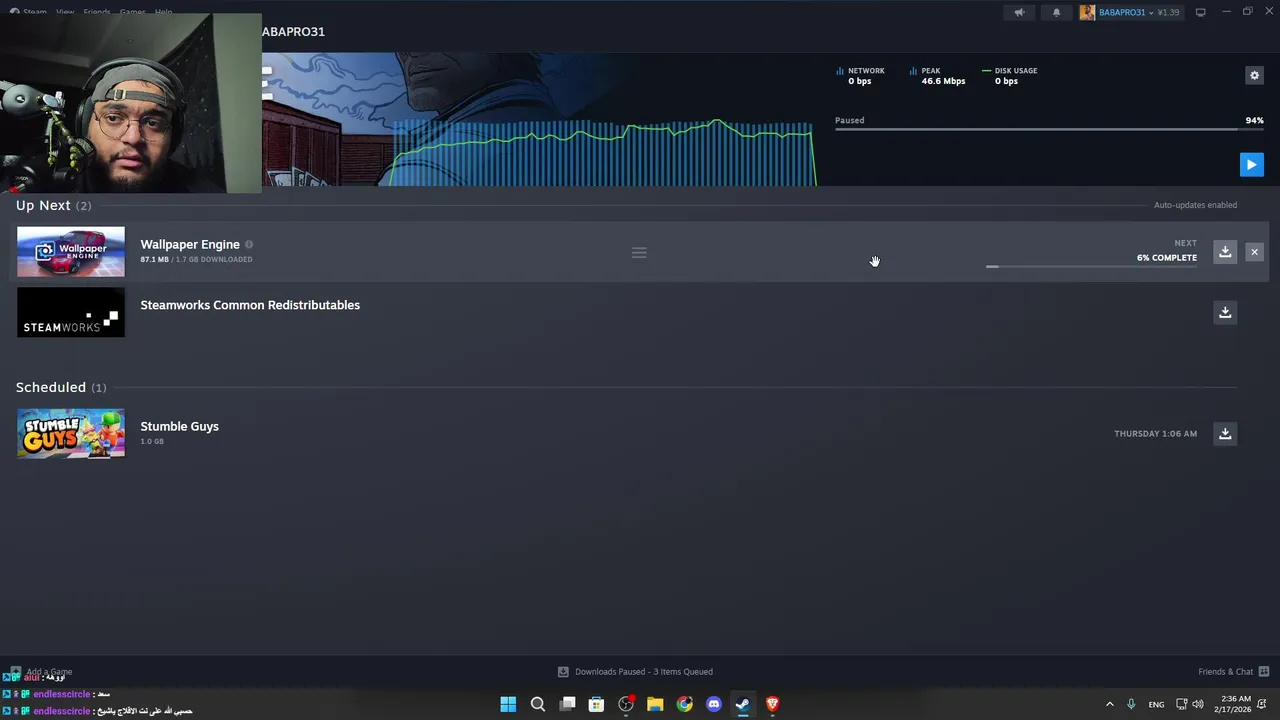Image resolution: width=1280 pixels, height=720 pixels.
Task: Switch to Big Picture mode icon
Action: point(1200,12)
